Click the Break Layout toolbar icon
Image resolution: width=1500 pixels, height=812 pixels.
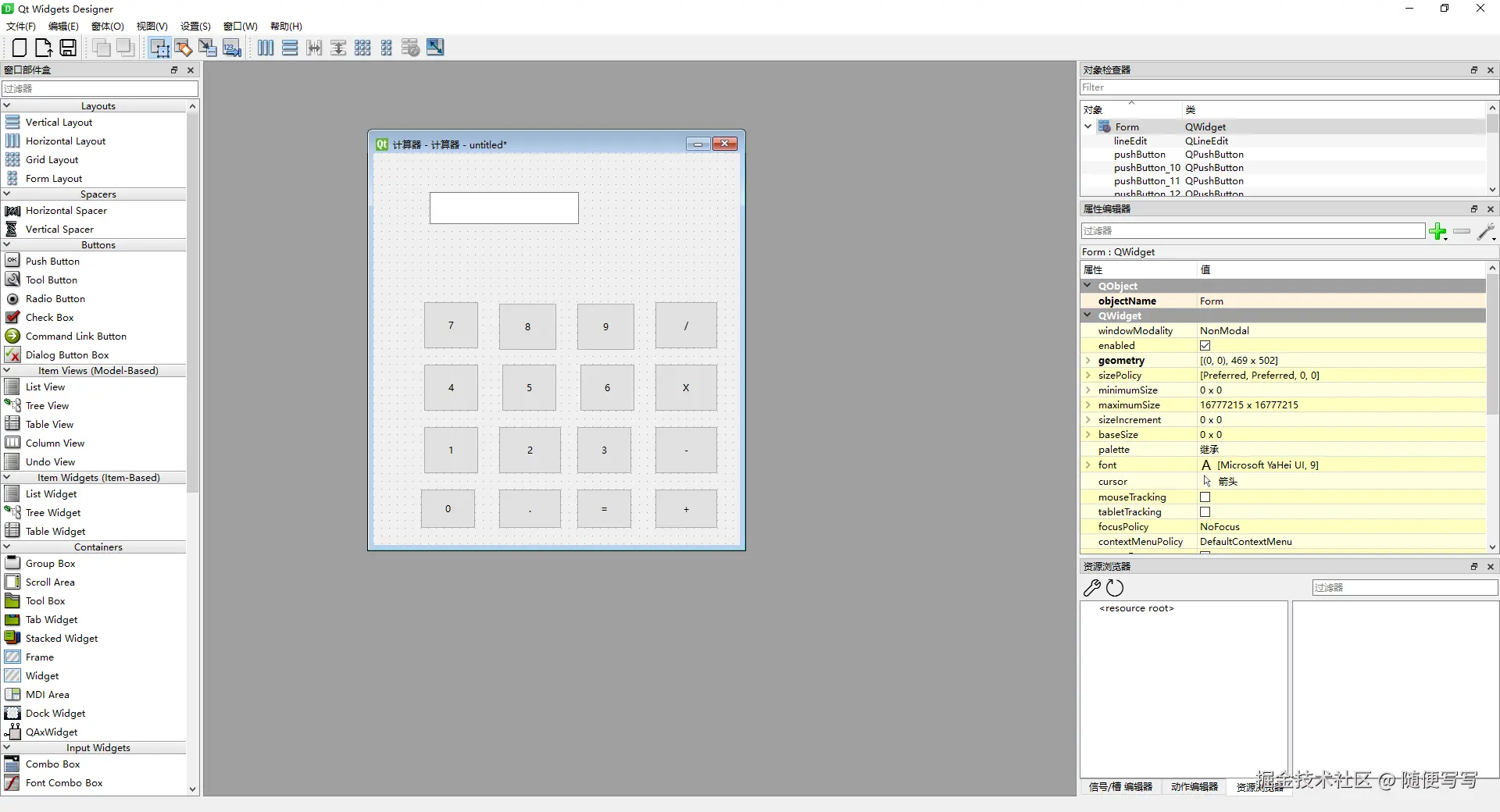tap(411, 48)
